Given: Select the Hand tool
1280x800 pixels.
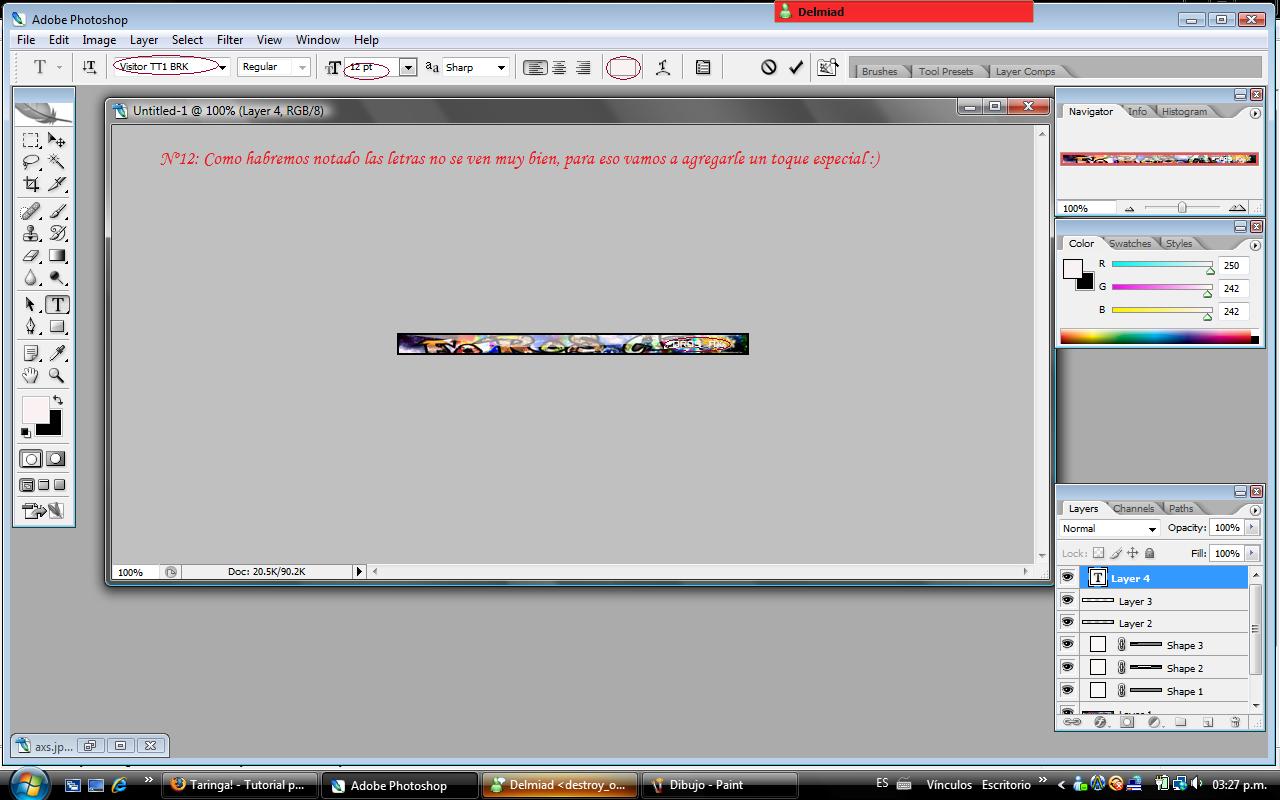Looking at the screenshot, I should click(31, 375).
